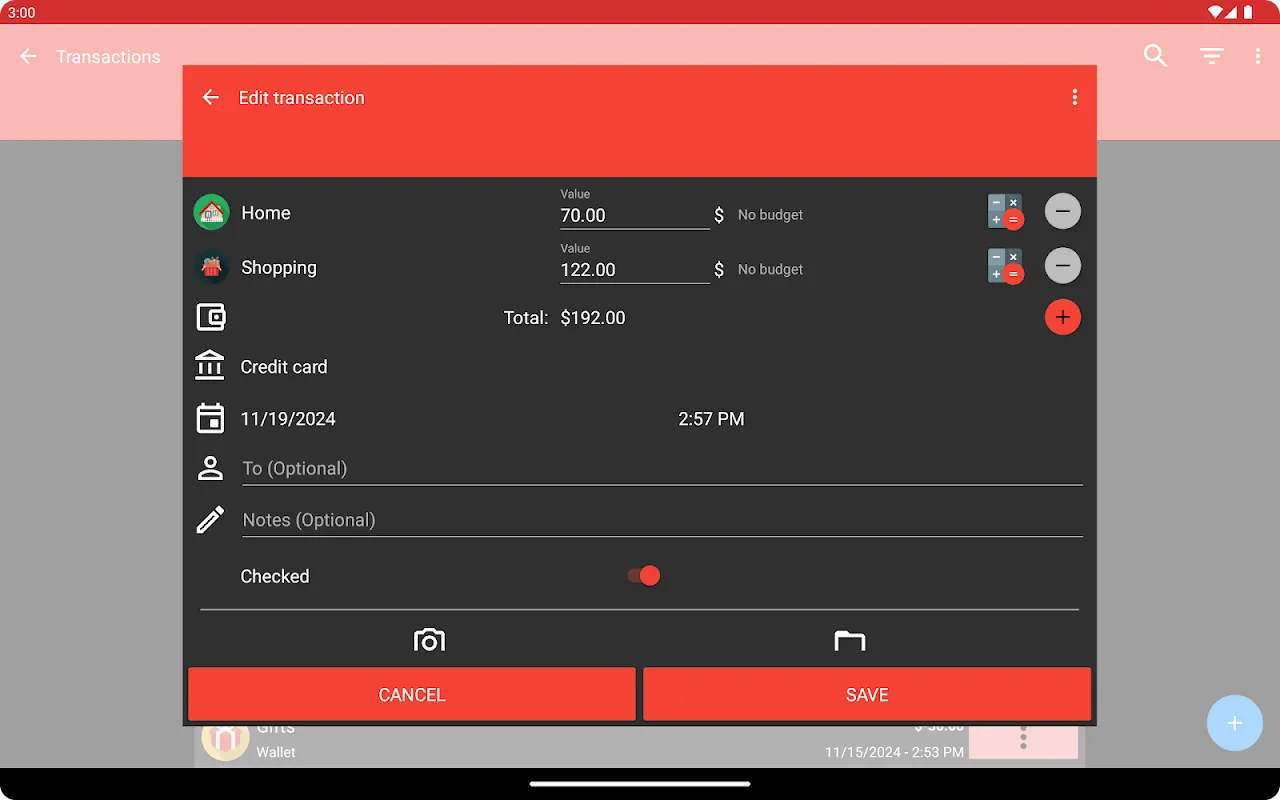Screen dimensions: 1280x800
Task: Tap the folder icon to attach file
Action: [849, 641]
